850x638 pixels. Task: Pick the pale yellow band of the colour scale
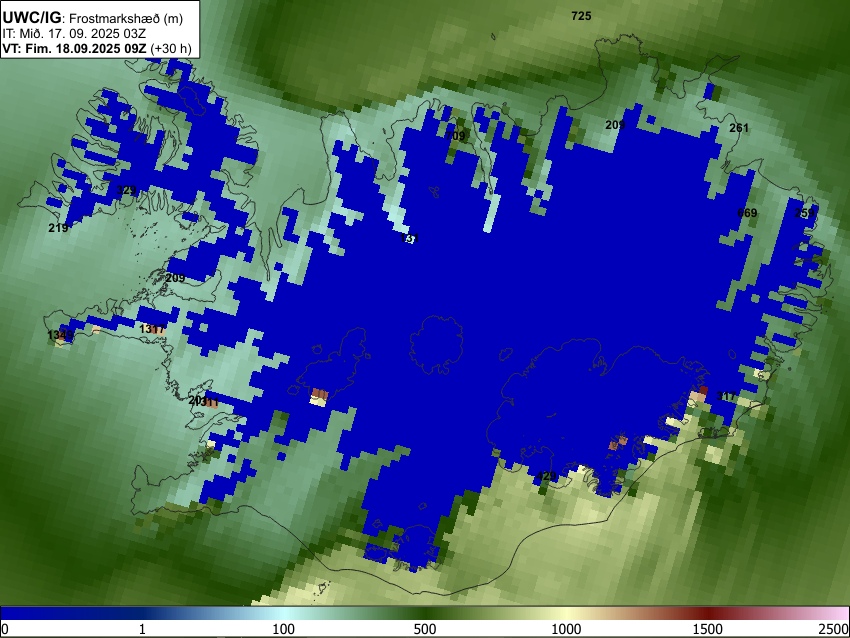(x=566, y=613)
